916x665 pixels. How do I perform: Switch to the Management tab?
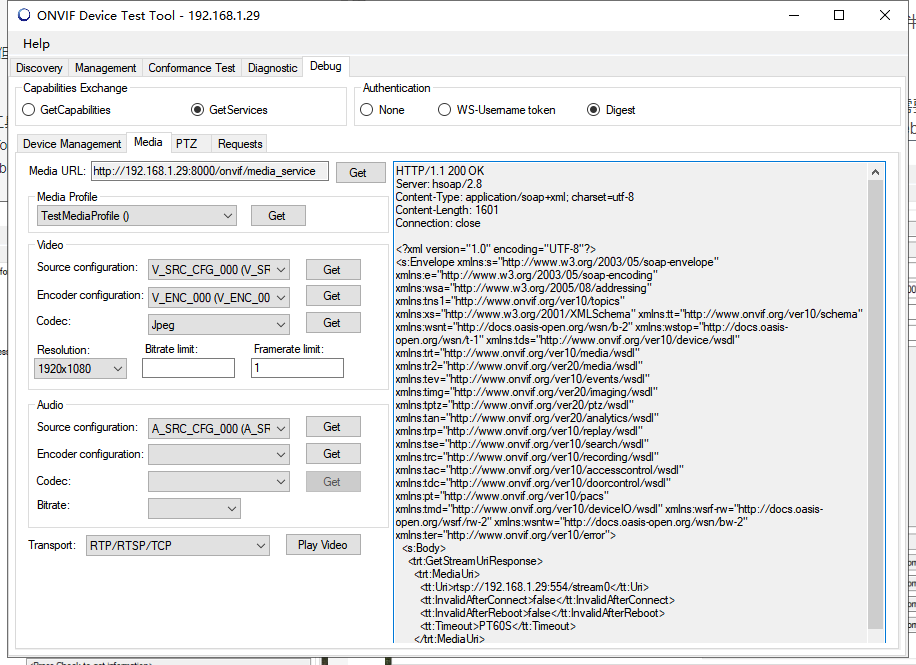tap(105, 68)
